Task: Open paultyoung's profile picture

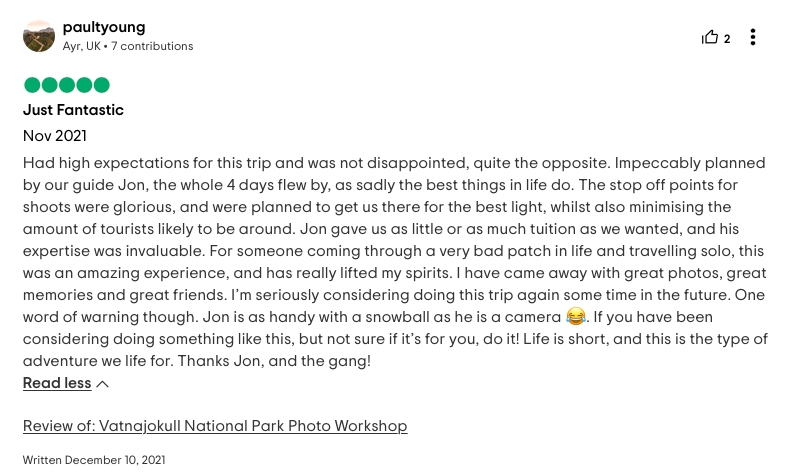Action: click(39, 36)
